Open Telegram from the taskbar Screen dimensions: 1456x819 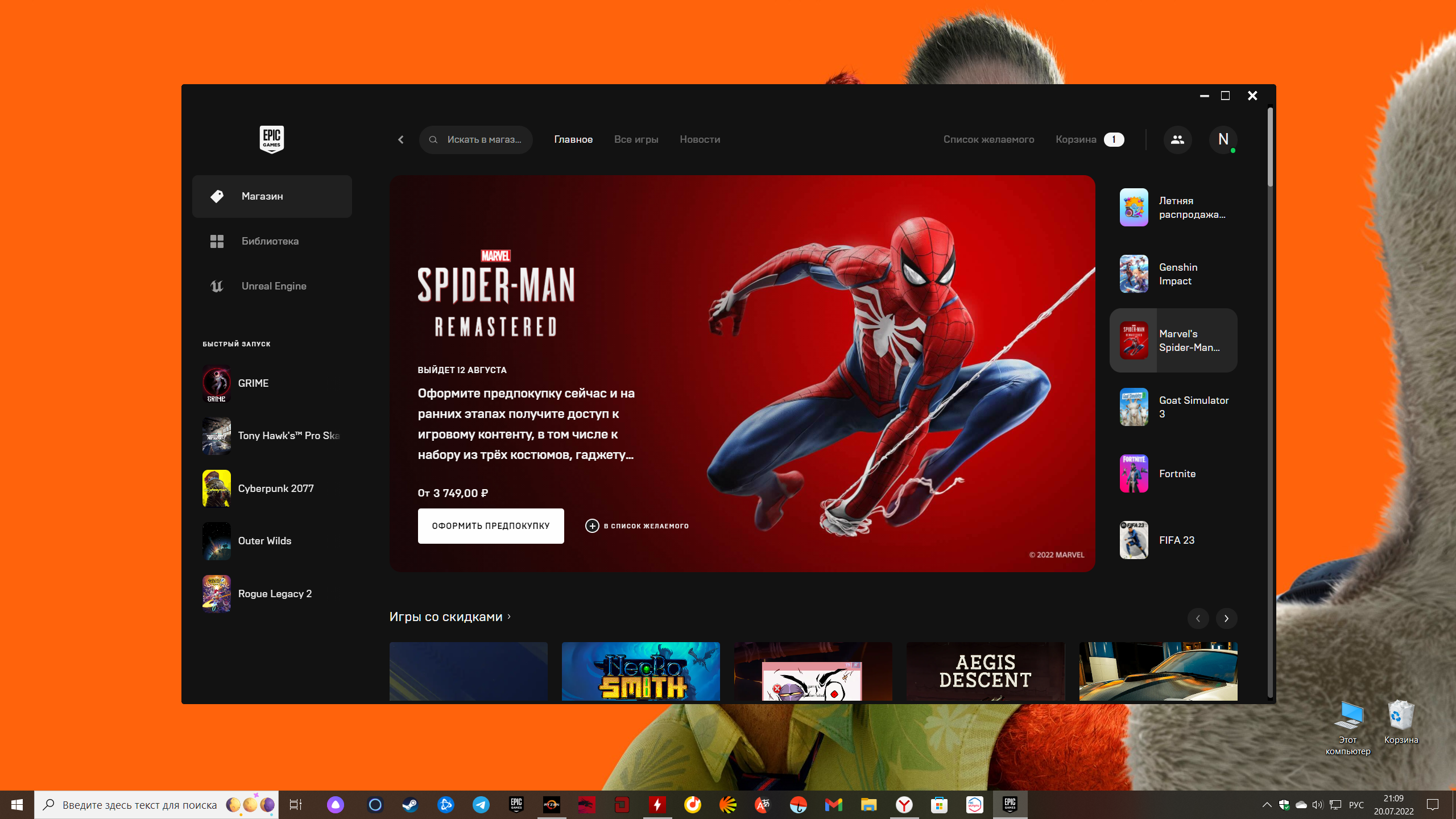click(x=481, y=805)
